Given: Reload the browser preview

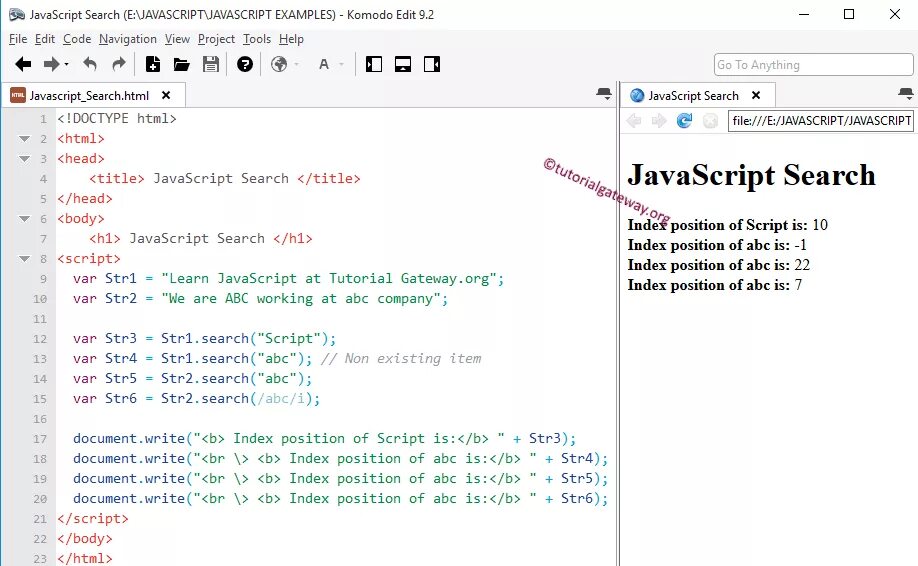Looking at the screenshot, I should tap(684, 121).
